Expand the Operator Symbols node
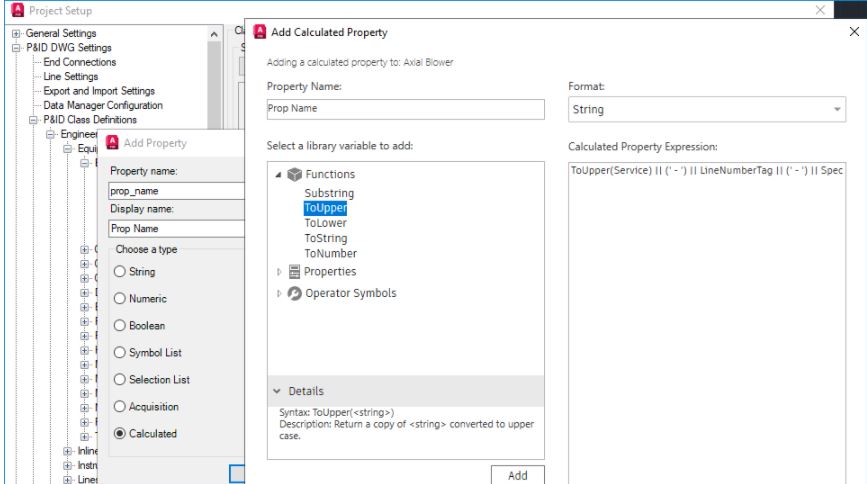 click(279, 293)
